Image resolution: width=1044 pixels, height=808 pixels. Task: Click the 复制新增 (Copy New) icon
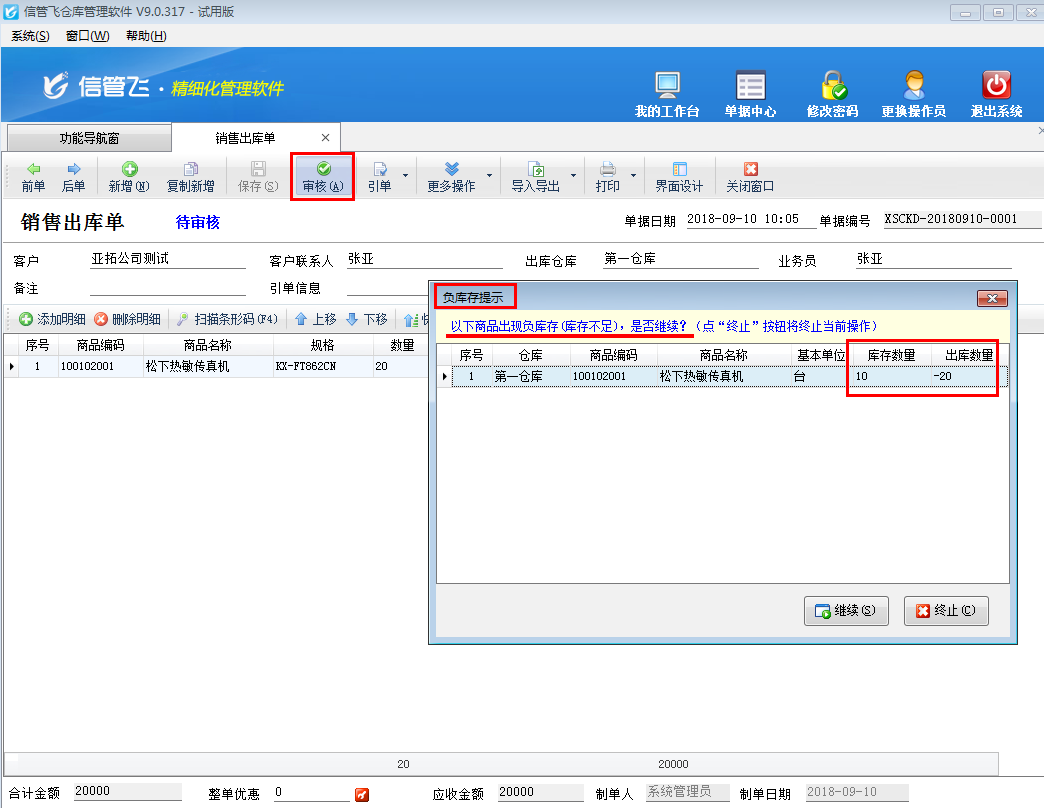(190, 176)
